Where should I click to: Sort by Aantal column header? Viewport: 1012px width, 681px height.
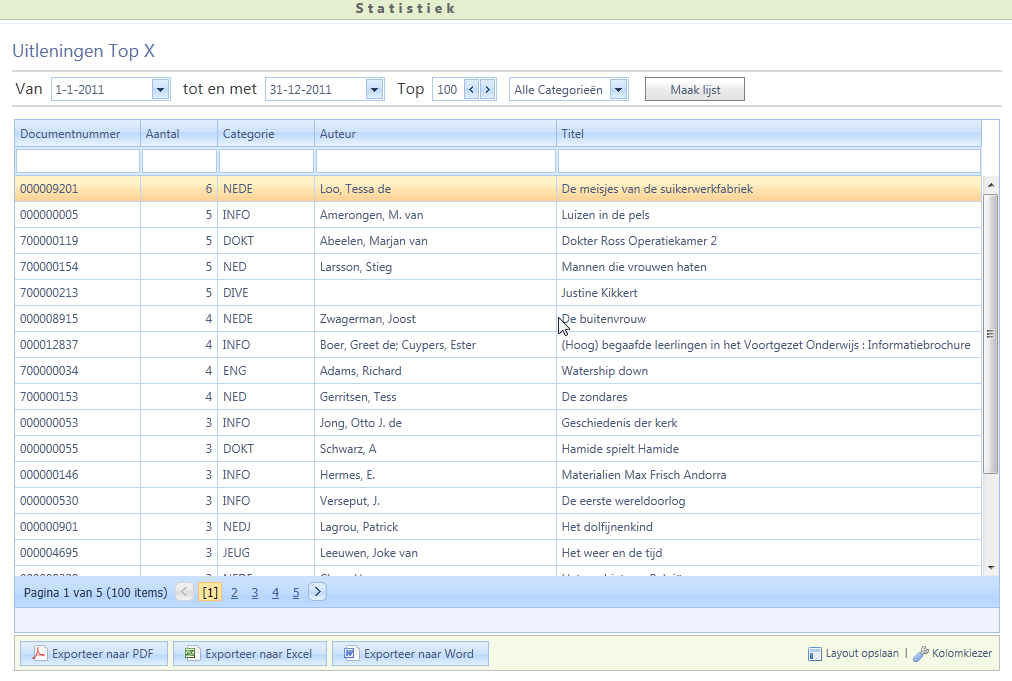tap(179, 134)
